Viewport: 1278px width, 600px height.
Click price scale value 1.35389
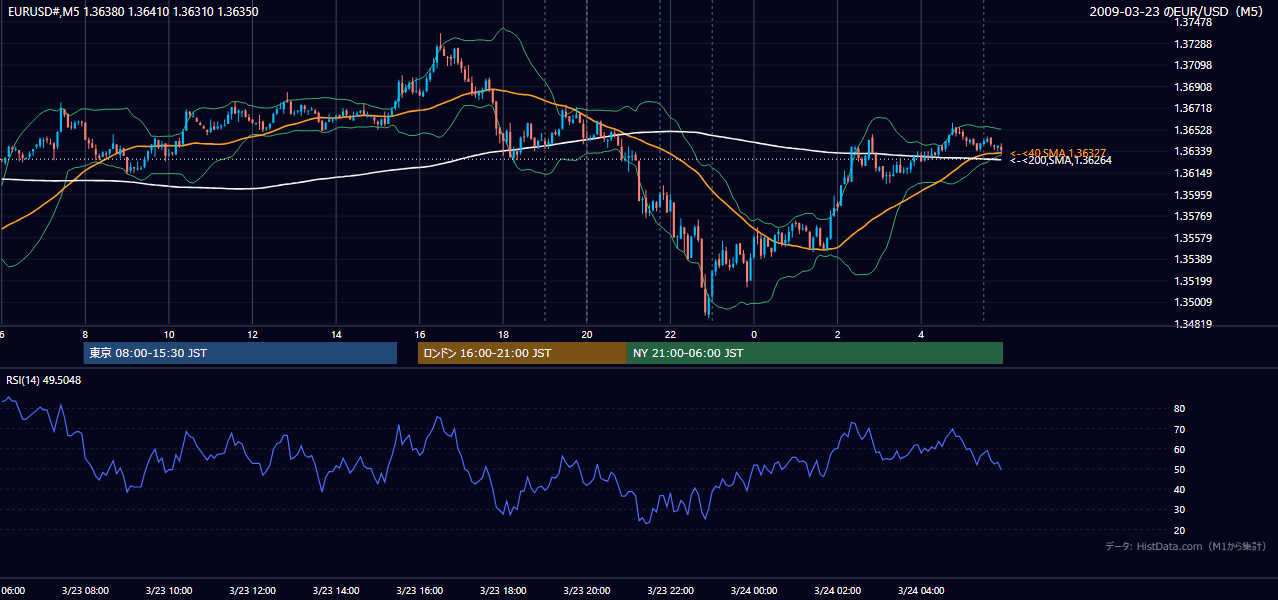coord(1194,259)
